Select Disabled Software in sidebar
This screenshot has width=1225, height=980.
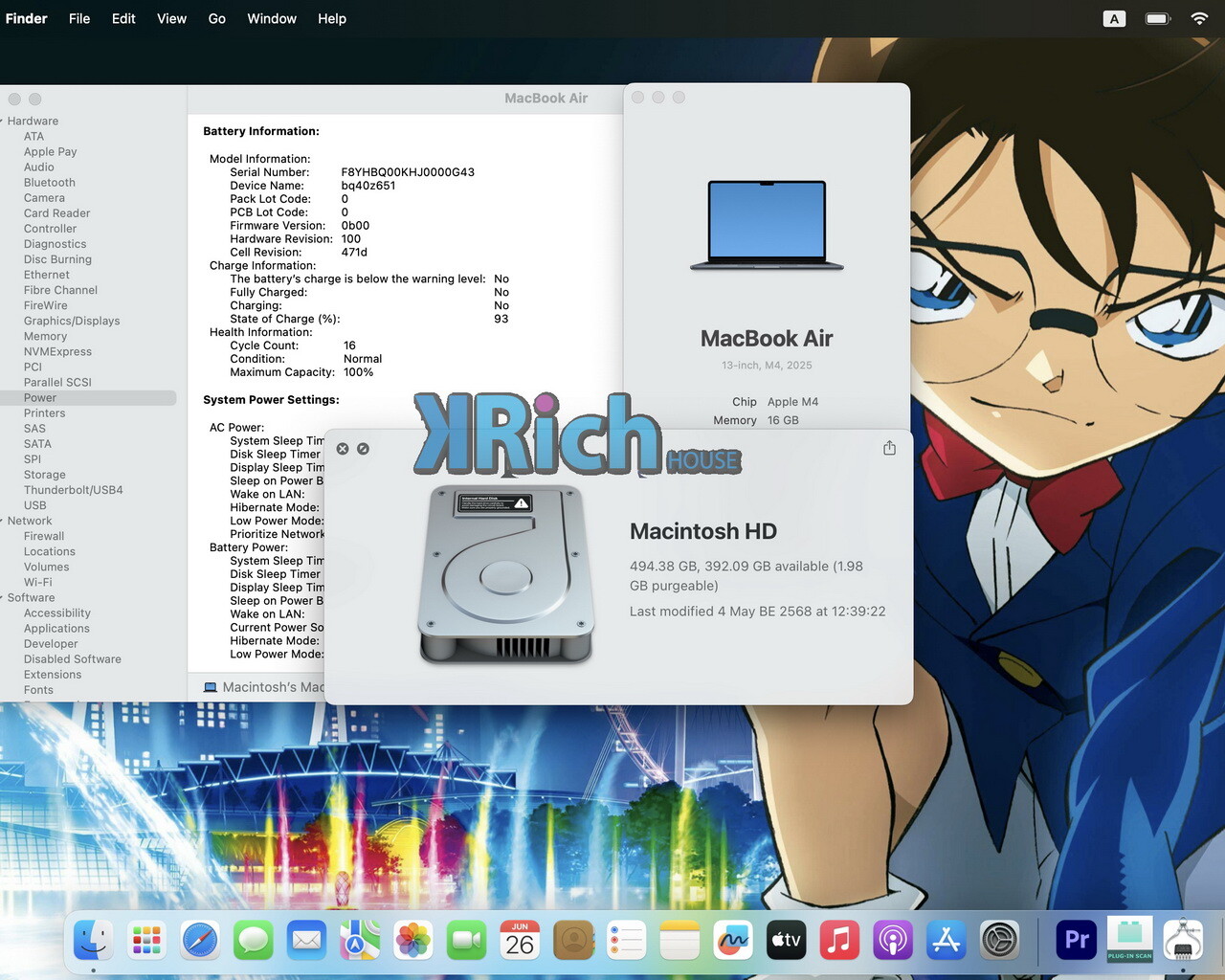73,659
